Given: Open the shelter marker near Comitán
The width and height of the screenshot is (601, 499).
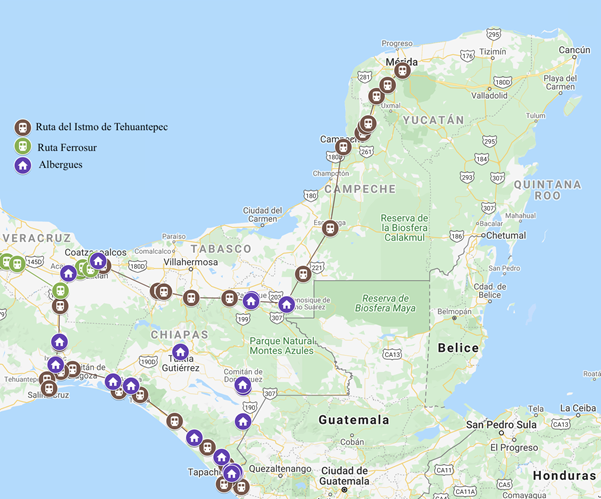Looking at the screenshot, I should click(242, 384).
